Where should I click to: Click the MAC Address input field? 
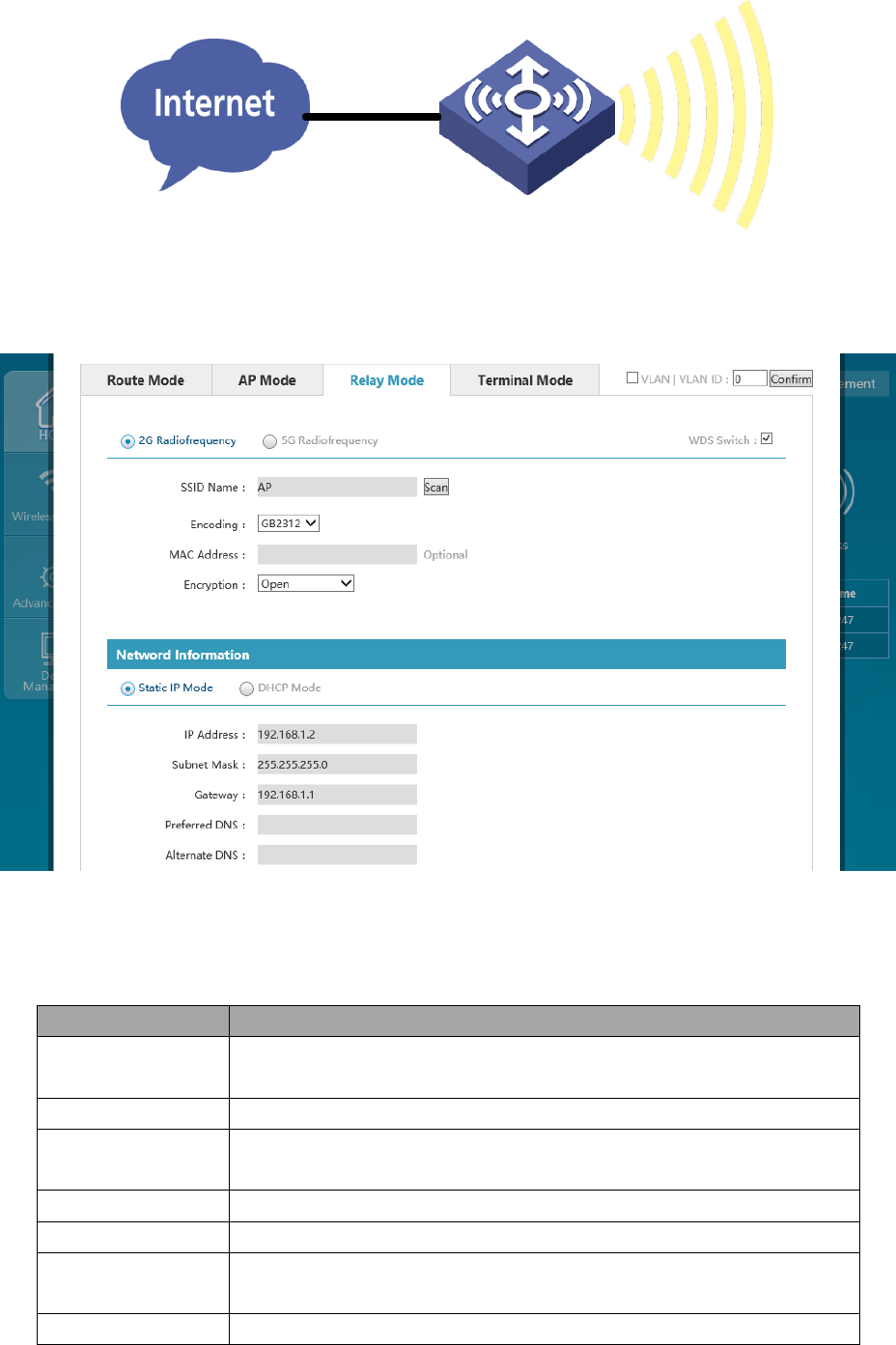coord(337,554)
